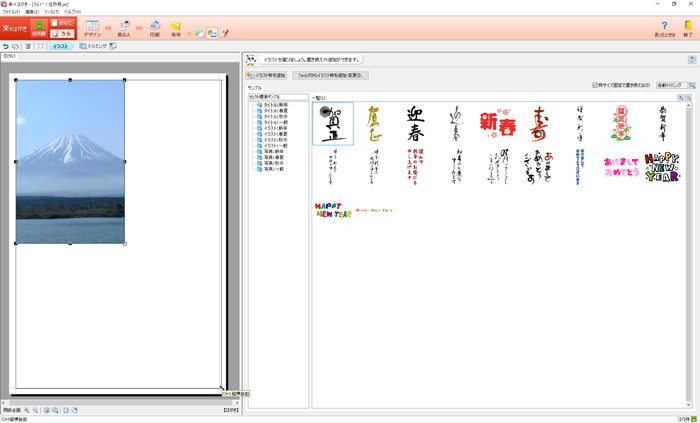
Task: Open the 困ったときは help icon
Action: click(664, 28)
